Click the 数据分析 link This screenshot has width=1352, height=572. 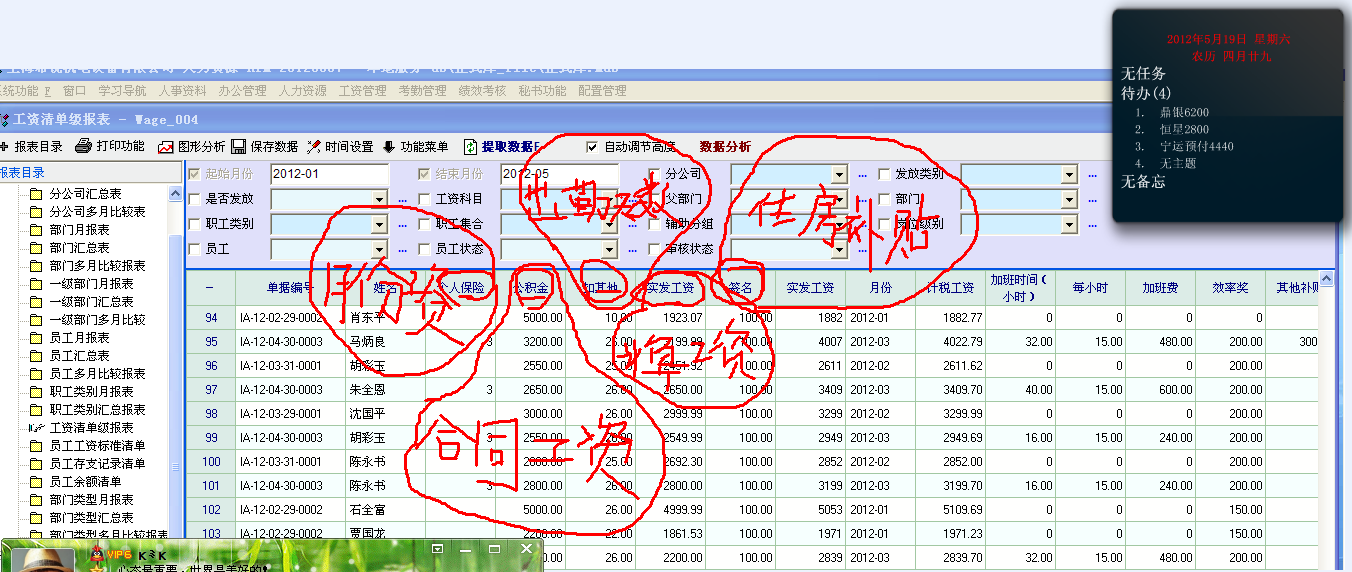(725, 147)
